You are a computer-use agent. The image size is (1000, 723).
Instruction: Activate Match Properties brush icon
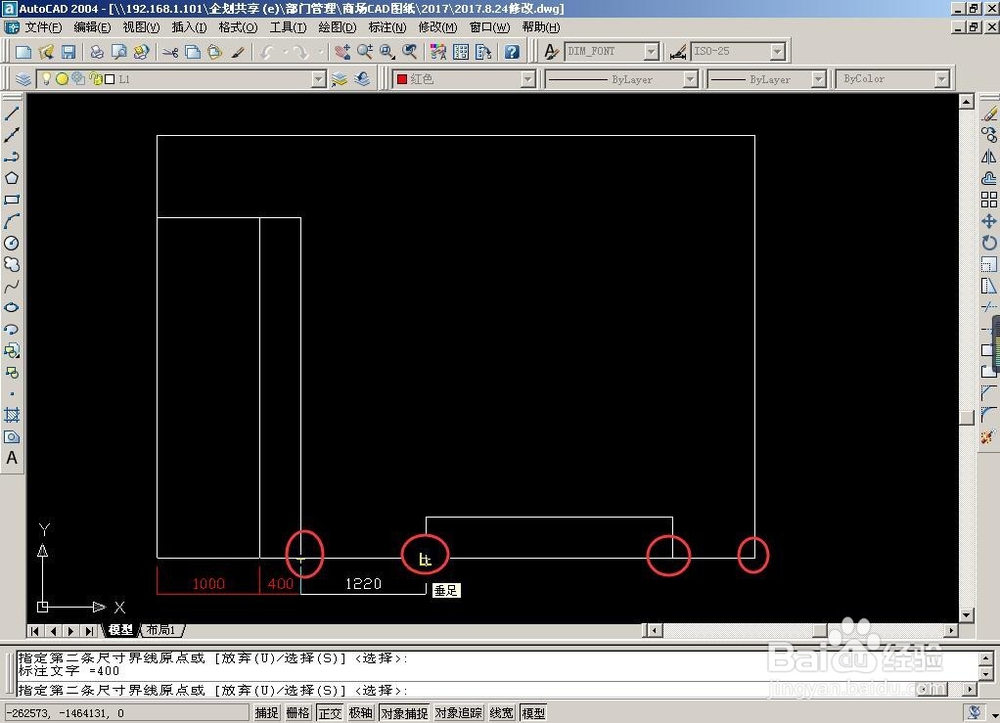(238, 52)
